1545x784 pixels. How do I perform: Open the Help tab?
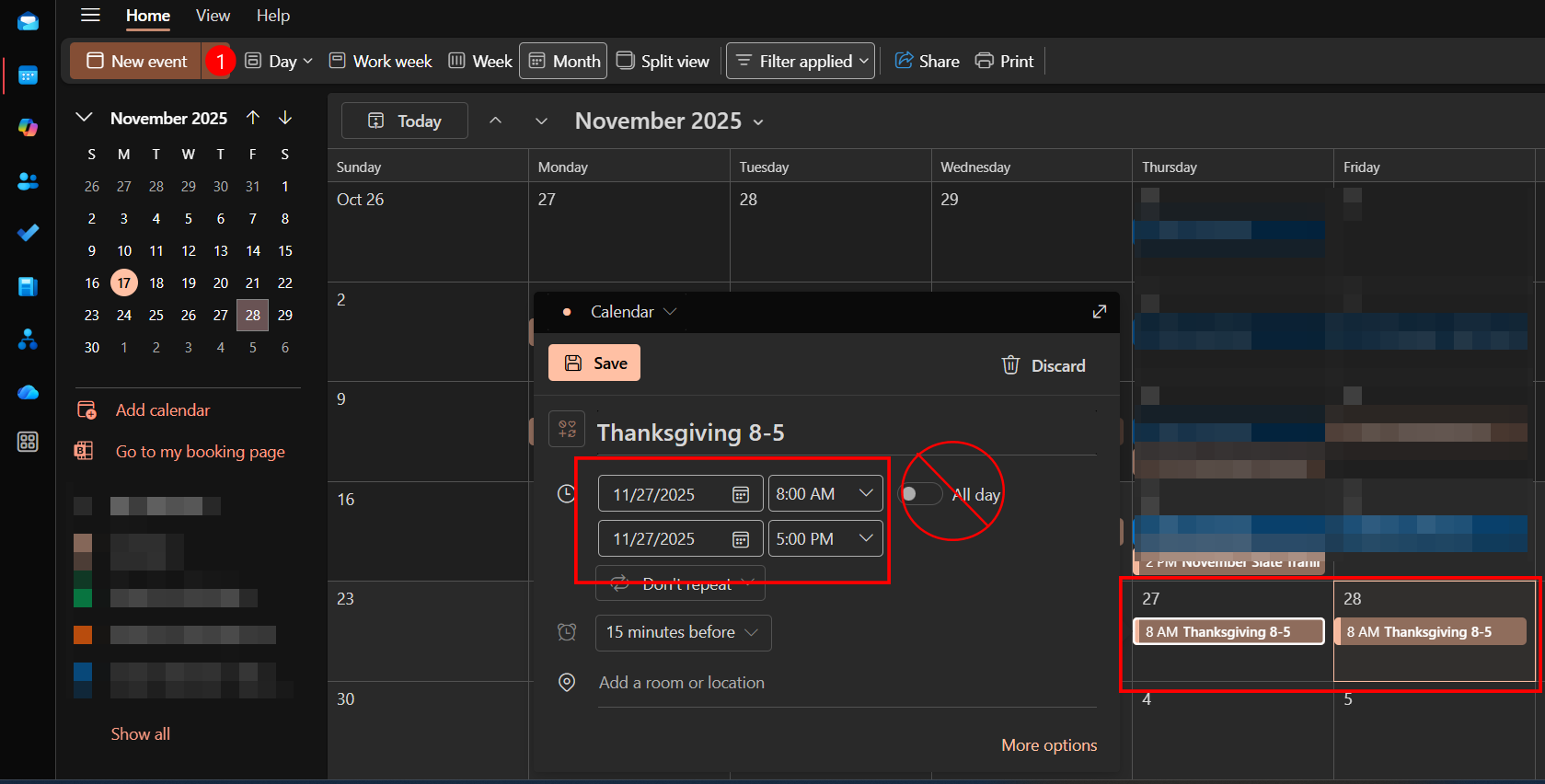tap(273, 16)
